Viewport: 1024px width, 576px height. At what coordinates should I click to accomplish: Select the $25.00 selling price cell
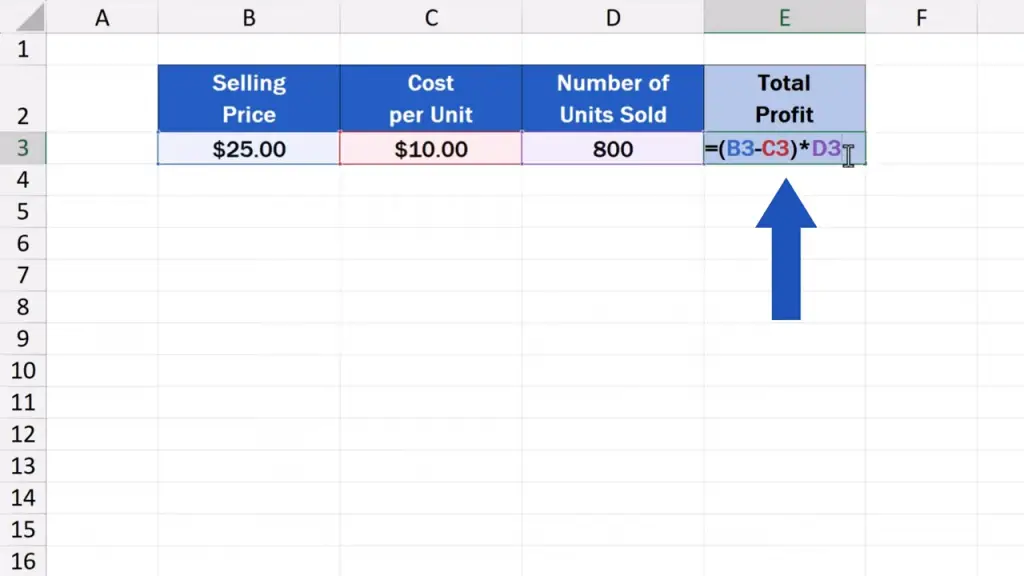pyautogui.click(x=248, y=149)
